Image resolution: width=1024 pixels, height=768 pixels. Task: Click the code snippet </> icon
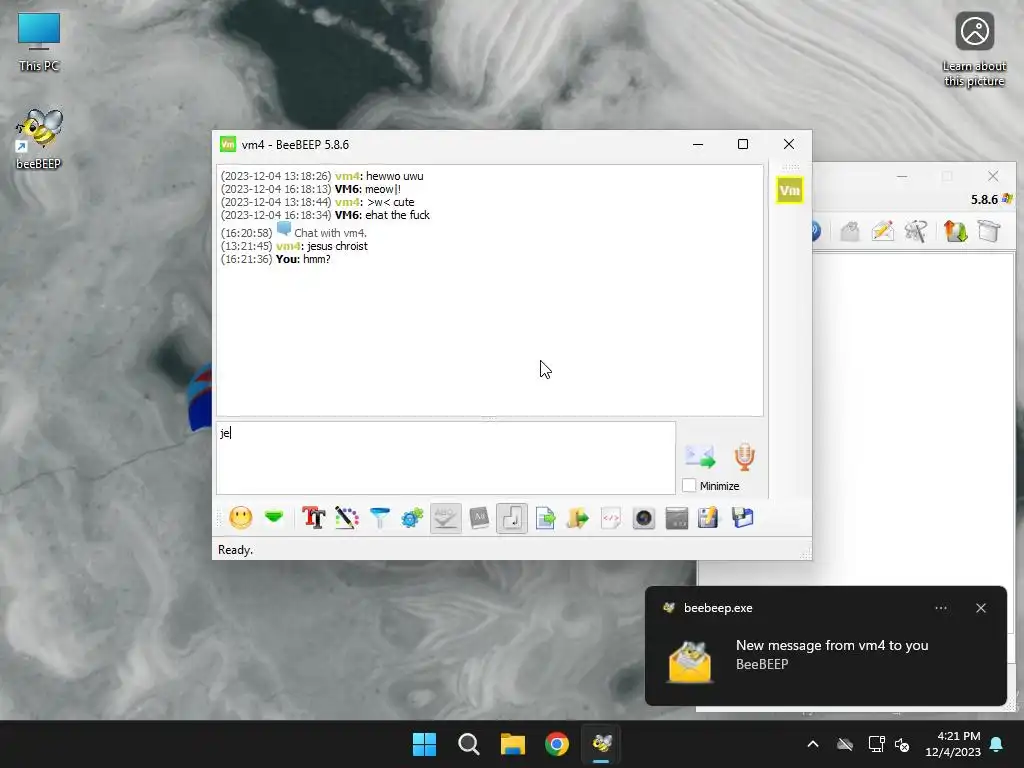pos(611,518)
